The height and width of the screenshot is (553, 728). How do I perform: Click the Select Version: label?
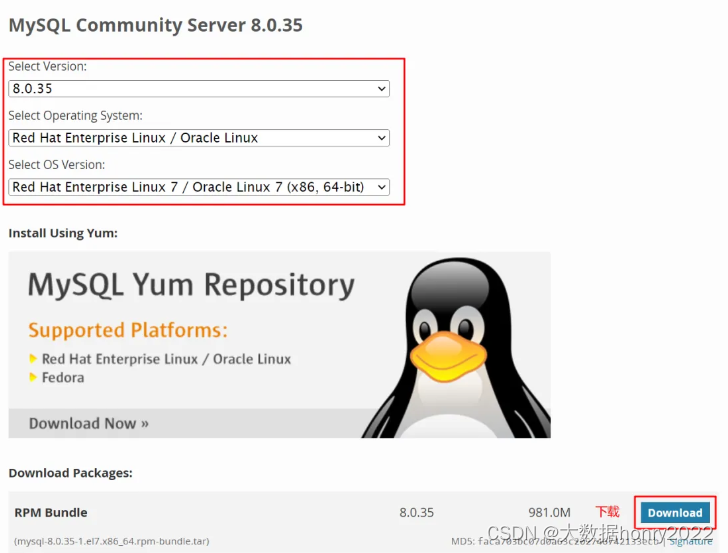47,66
